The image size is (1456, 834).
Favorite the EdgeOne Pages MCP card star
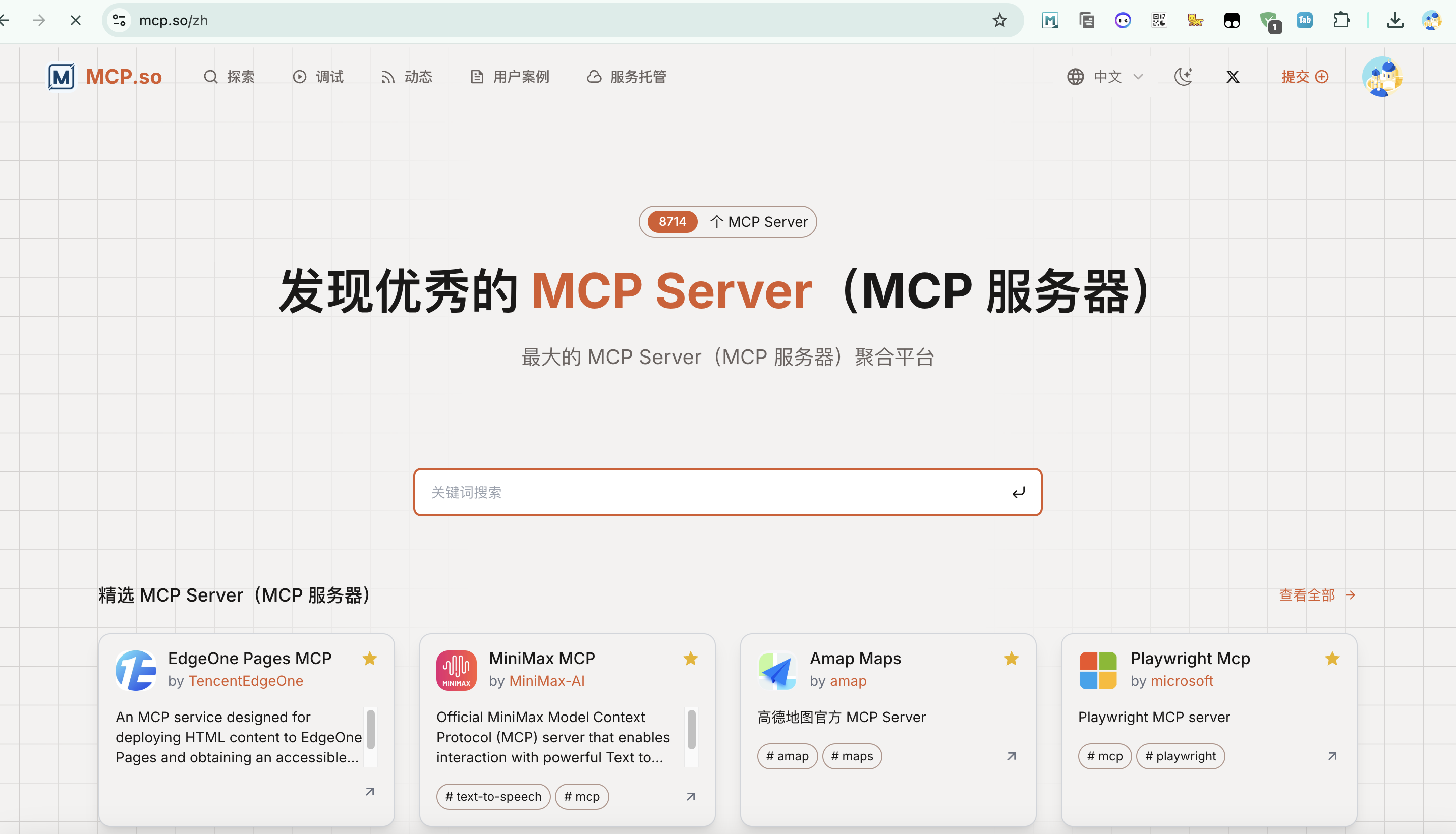tap(369, 658)
